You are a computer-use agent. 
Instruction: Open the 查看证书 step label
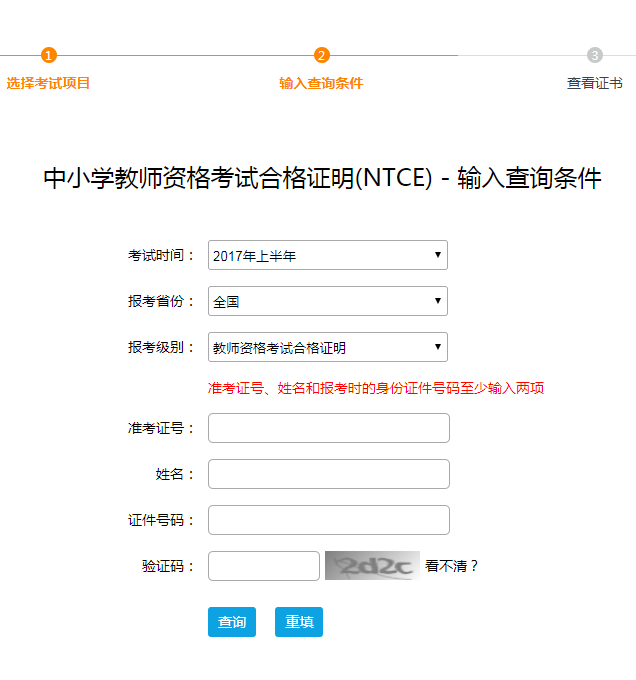click(x=595, y=83)
